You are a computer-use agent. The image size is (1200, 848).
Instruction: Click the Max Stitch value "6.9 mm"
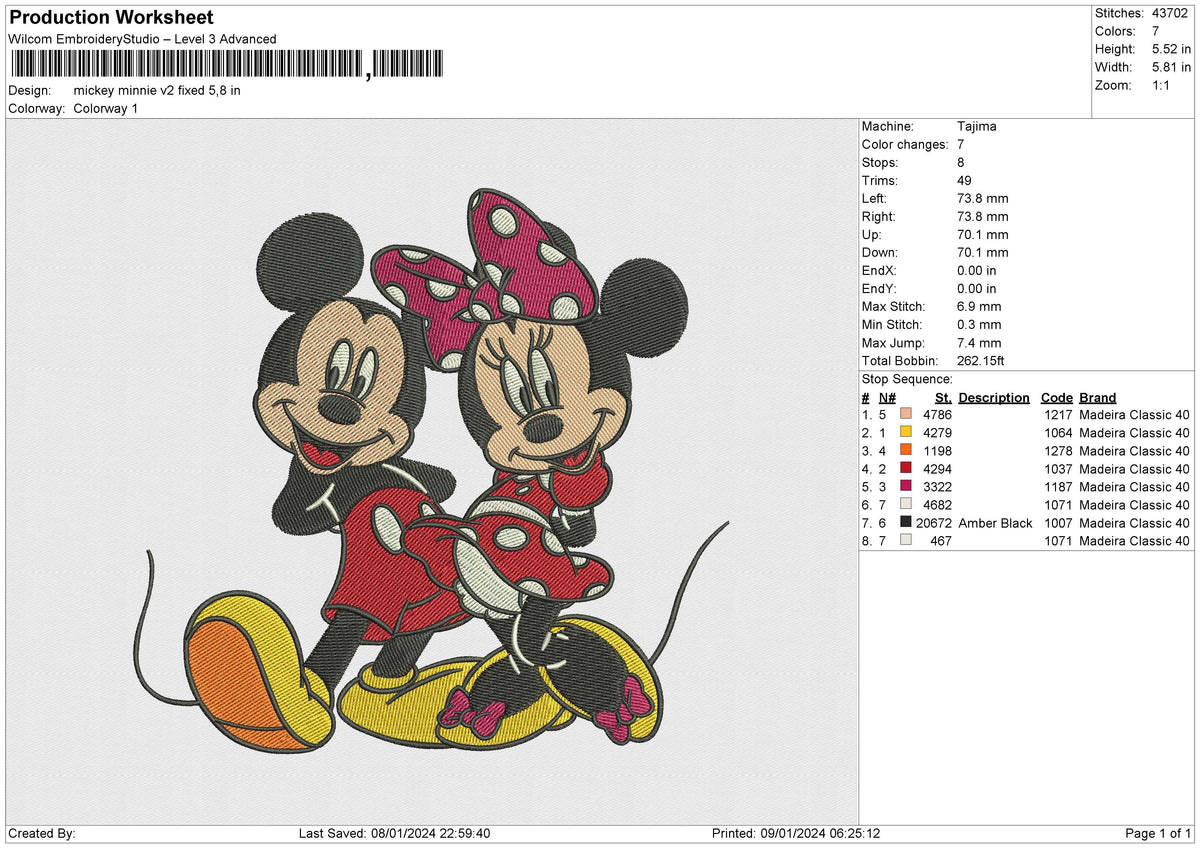979,306
